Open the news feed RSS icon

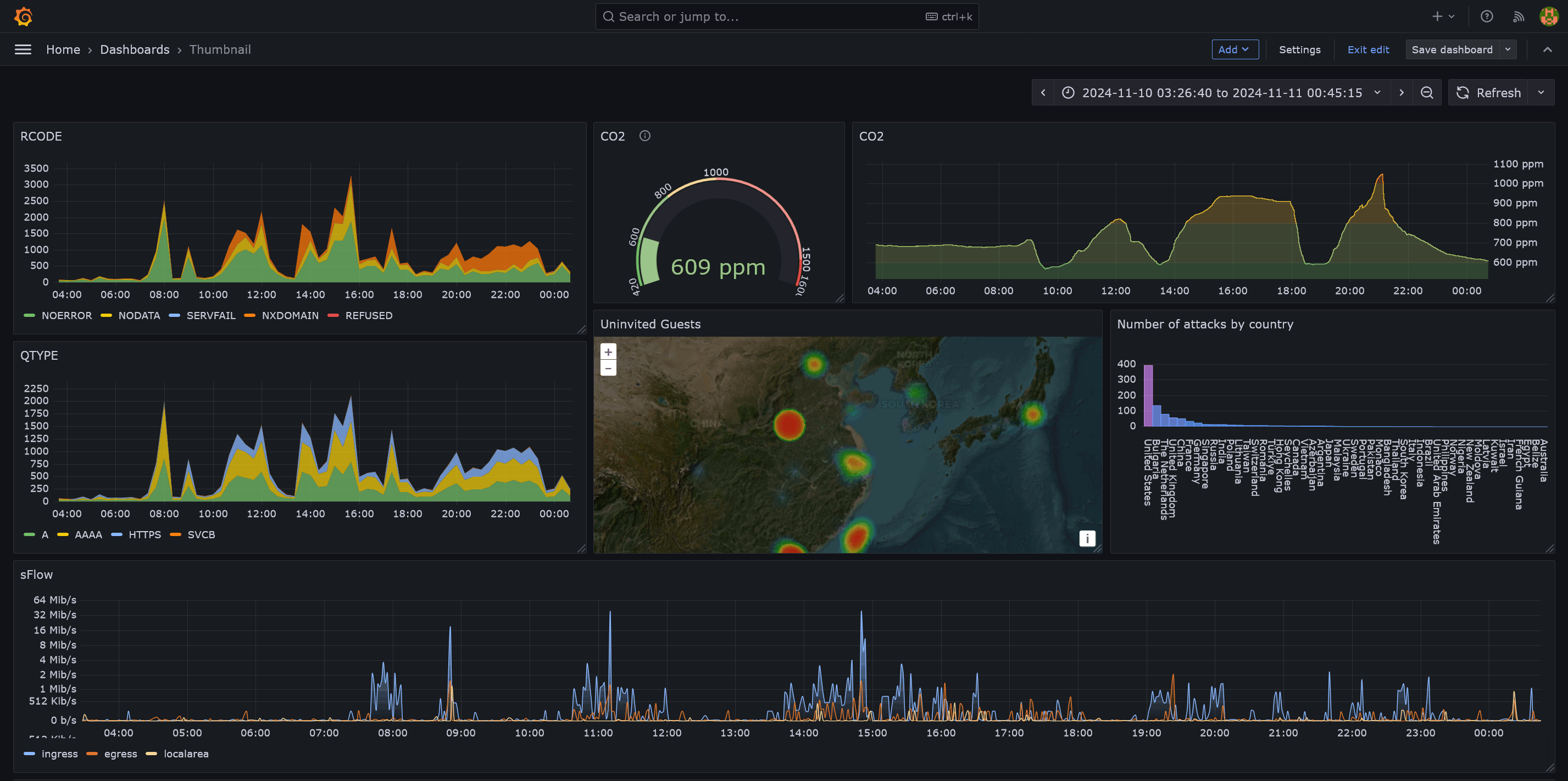(1518, 16)
